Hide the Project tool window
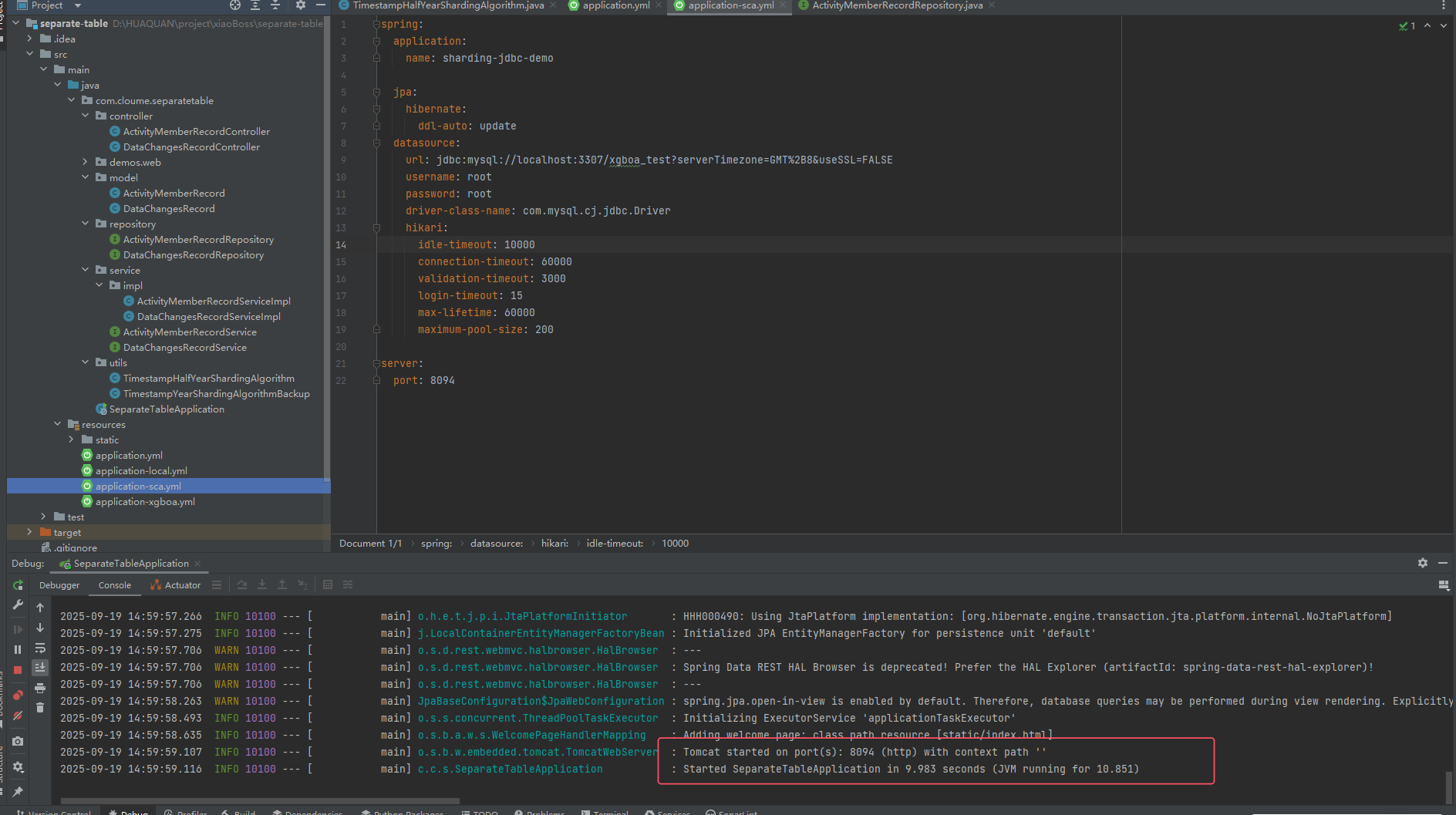The height and width of the screenshot is (815, 1456). pos(321,5)
